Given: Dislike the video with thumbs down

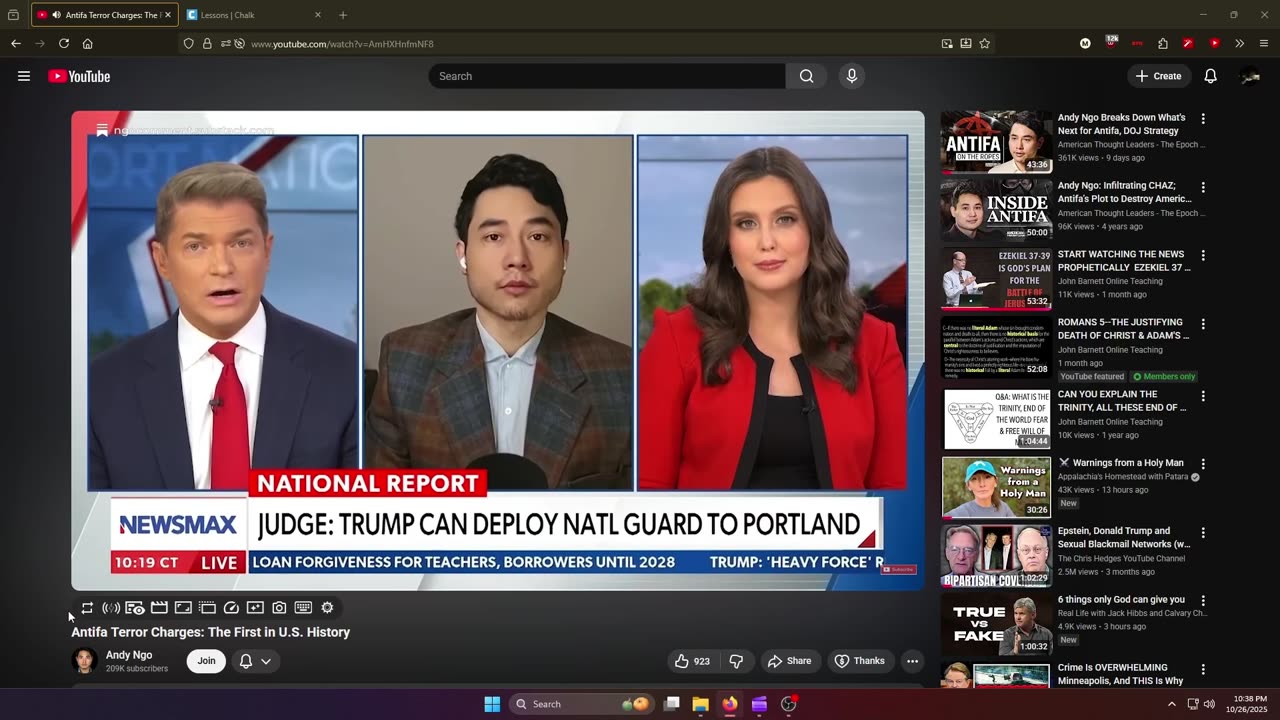Looking at the screenshot, I should pos(737,661).
